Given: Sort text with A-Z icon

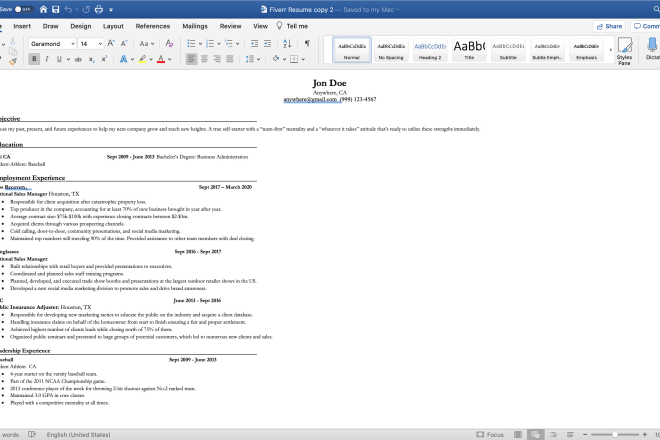Looking at the screenshot, I should click(x=287, y=43).
